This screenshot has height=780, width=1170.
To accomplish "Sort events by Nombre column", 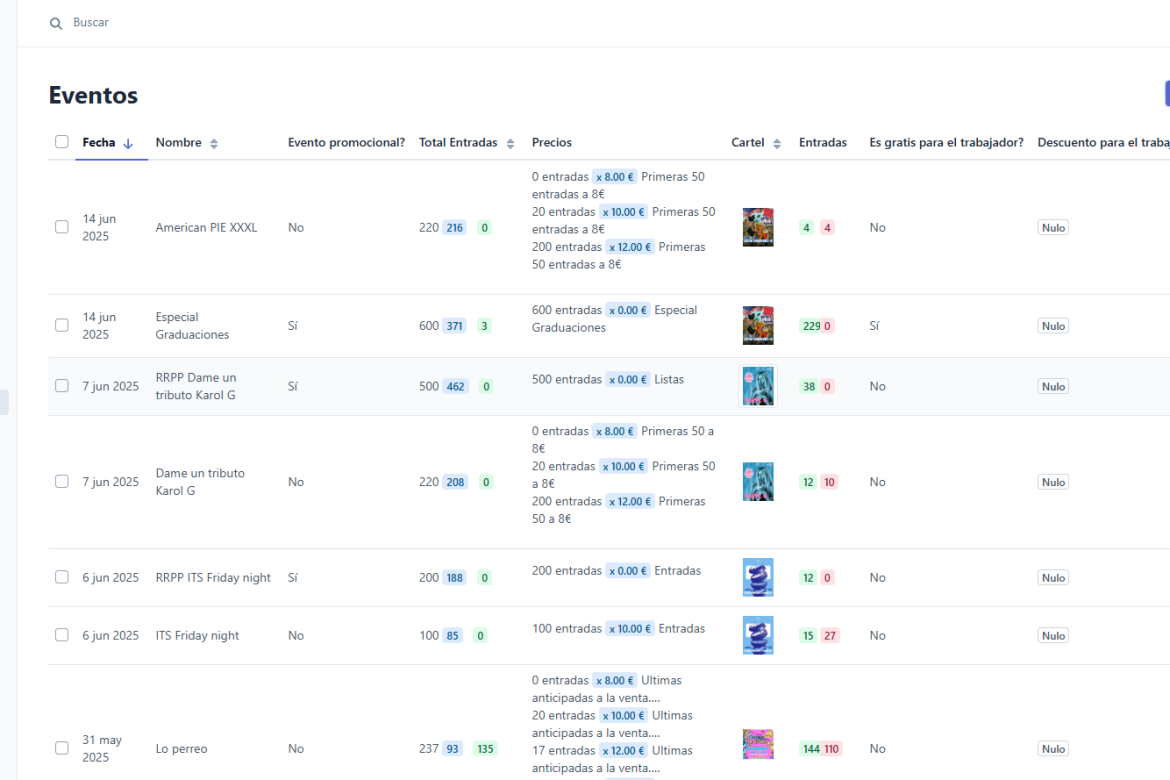I will pyautogui.click(x=213, y=143).
